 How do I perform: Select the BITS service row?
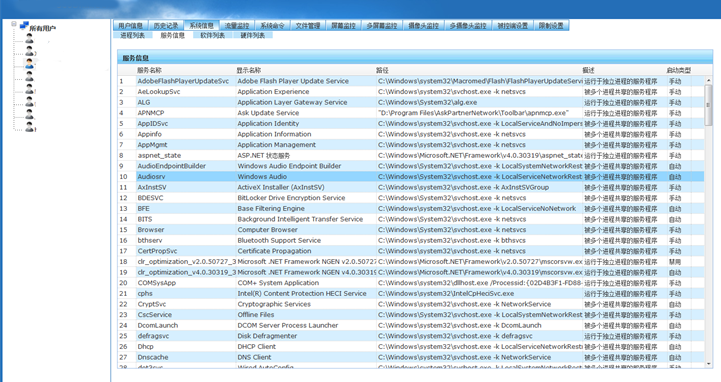[411, 219]
